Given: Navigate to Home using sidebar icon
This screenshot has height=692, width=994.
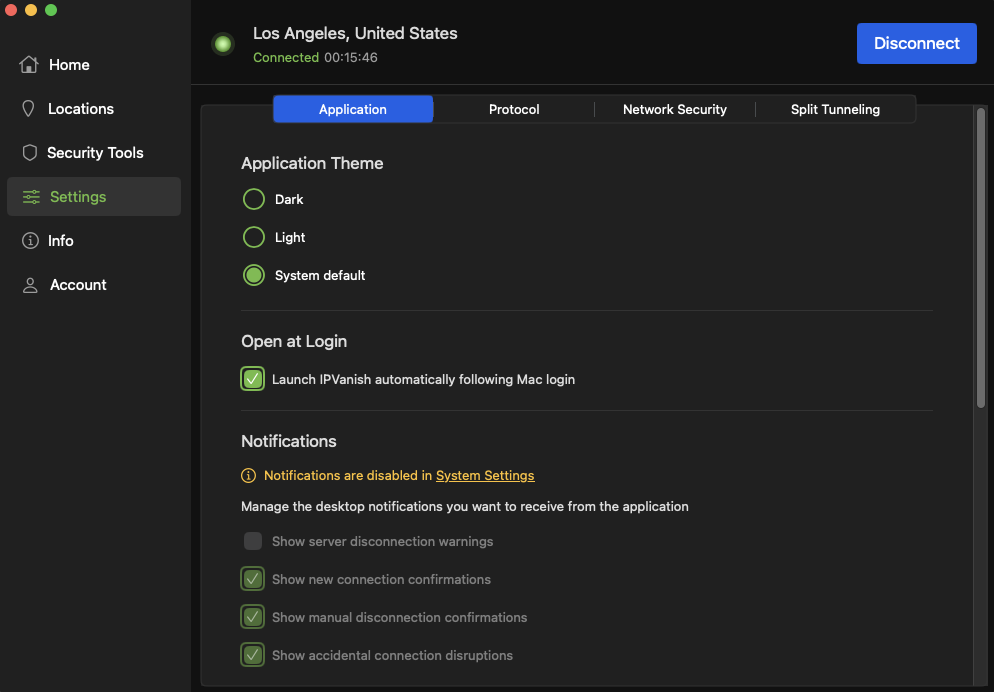Looking at the screenshot, I should click(30, 64).
